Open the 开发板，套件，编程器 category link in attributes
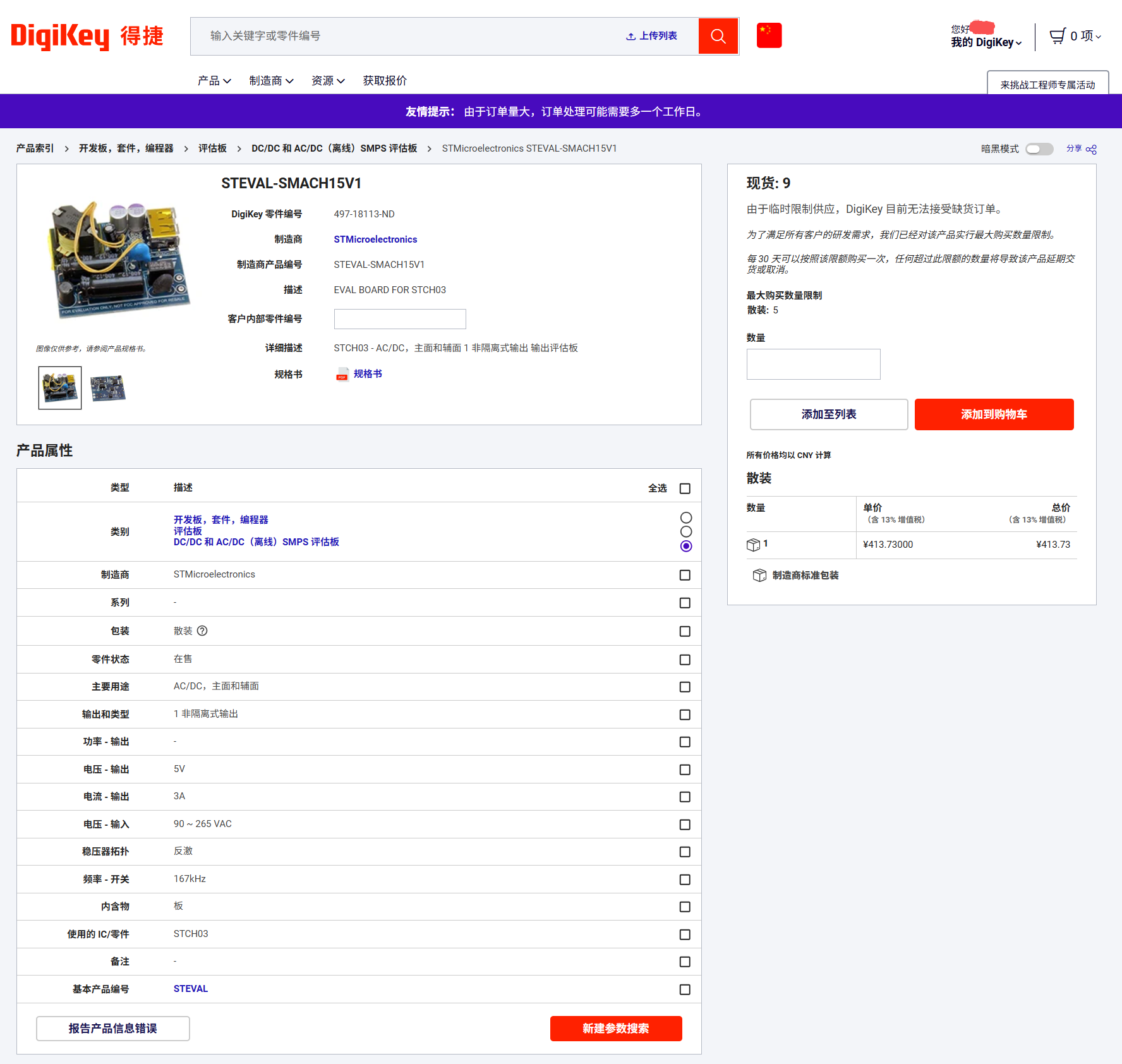Viewport: 1122px width, 1064px height. click(x=221, y=520)
